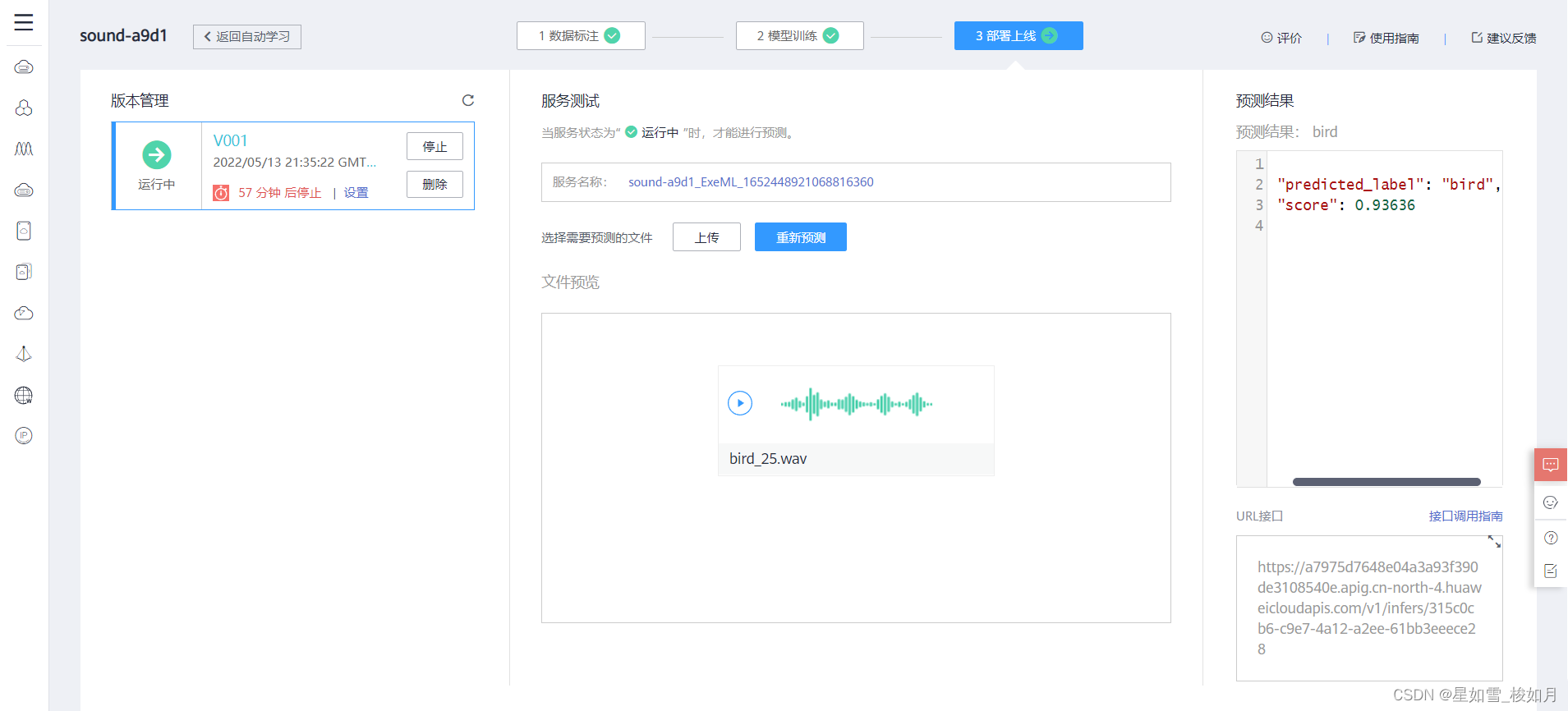Click the sound-a9d1 project title
Viewport: 1568px width, 711px height.
(x=123, y=35)
